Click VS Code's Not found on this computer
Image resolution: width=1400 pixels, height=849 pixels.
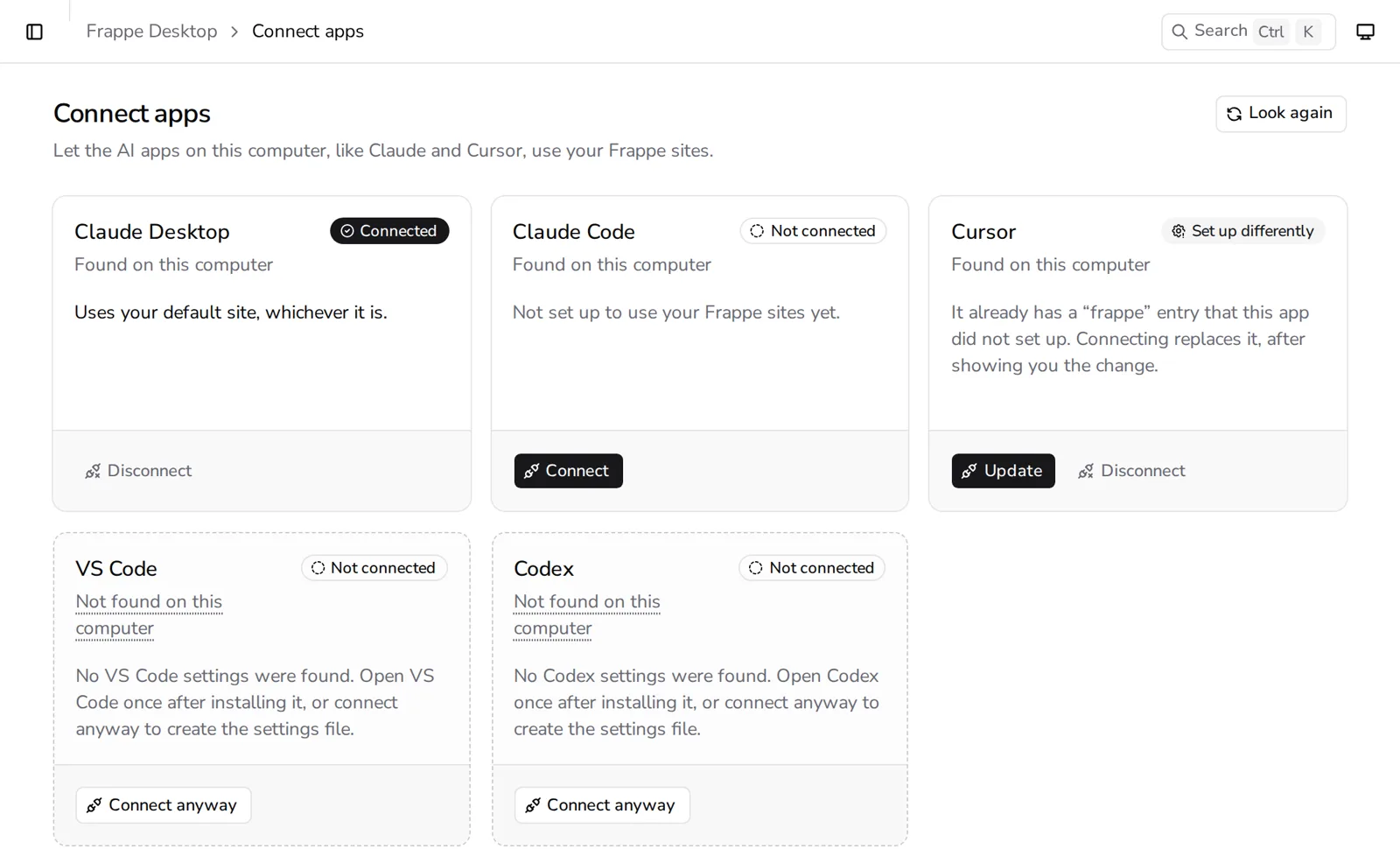(149, 615)
